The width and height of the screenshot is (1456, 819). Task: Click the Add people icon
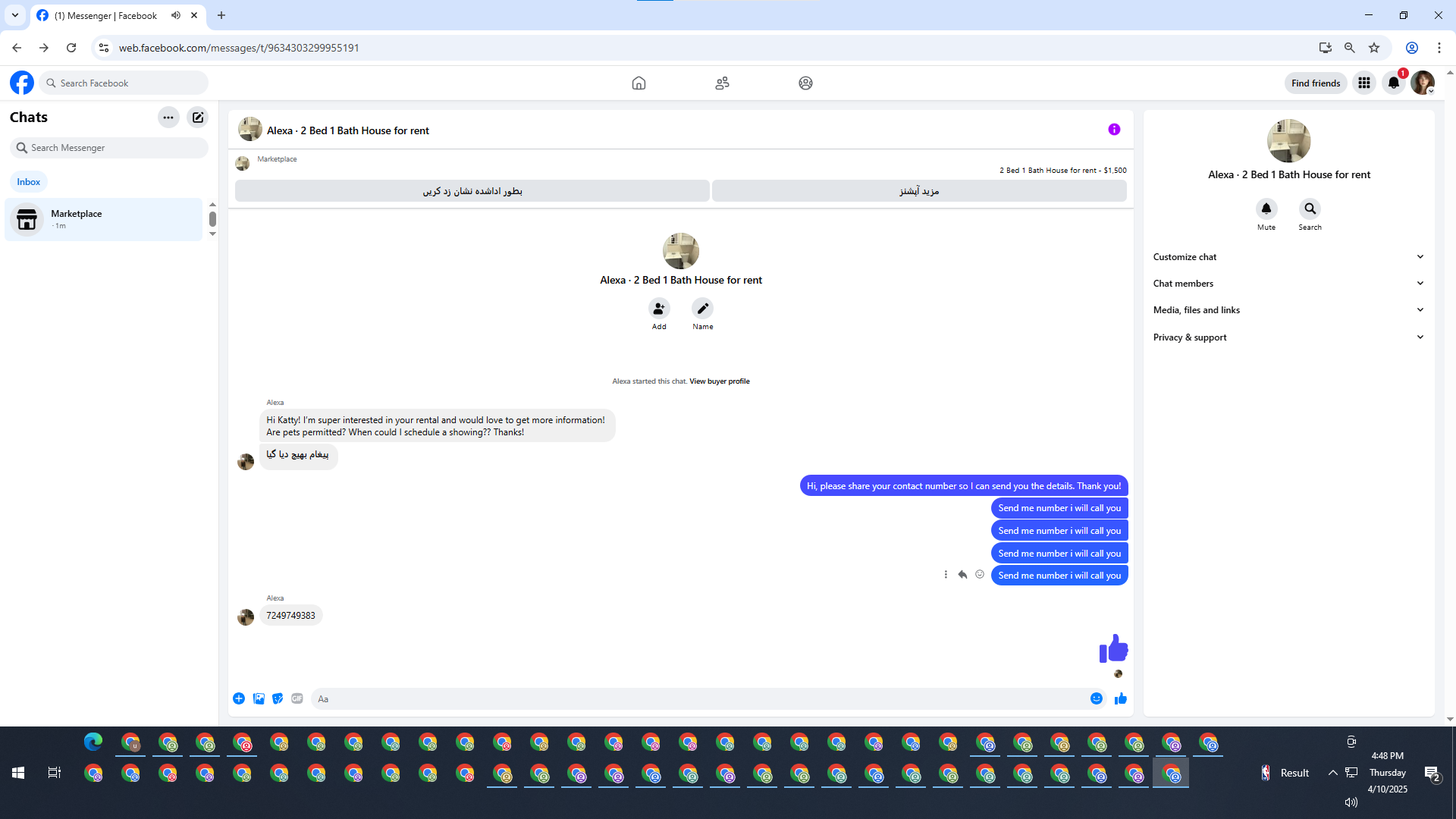click(659, 309)
